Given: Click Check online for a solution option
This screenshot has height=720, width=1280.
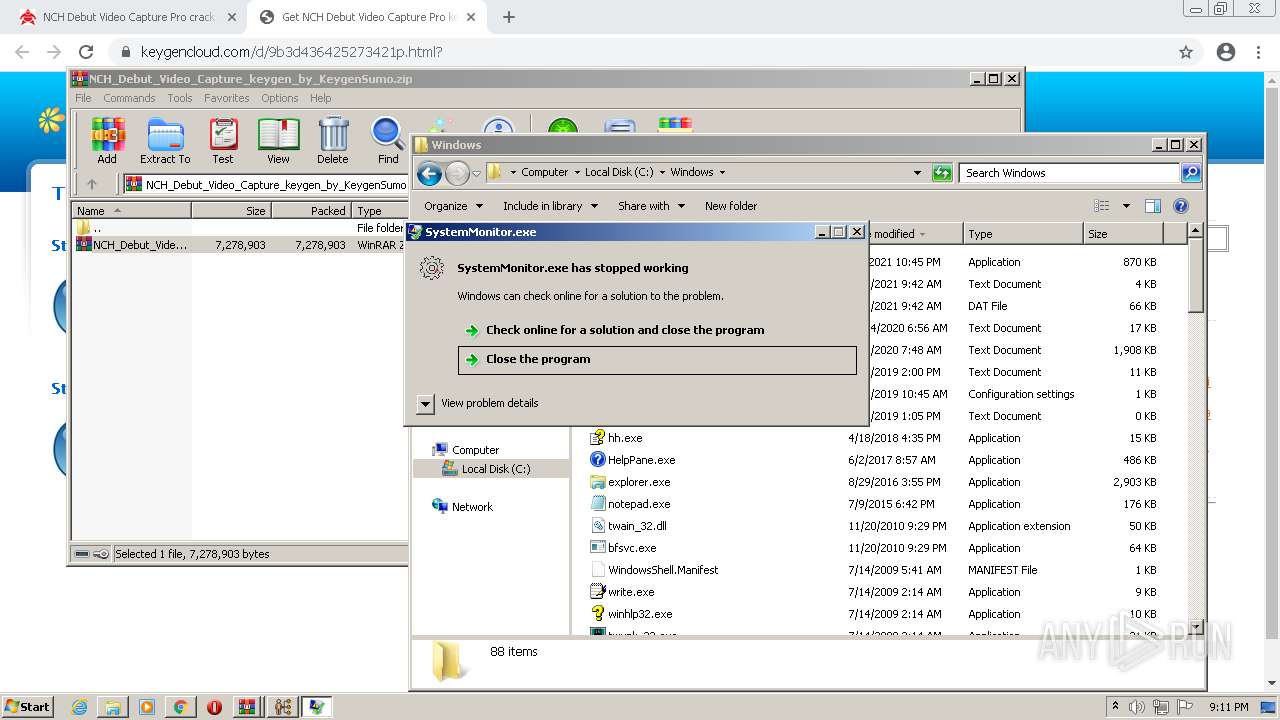Looking at the screenshot, I should (x=625, y=330).
